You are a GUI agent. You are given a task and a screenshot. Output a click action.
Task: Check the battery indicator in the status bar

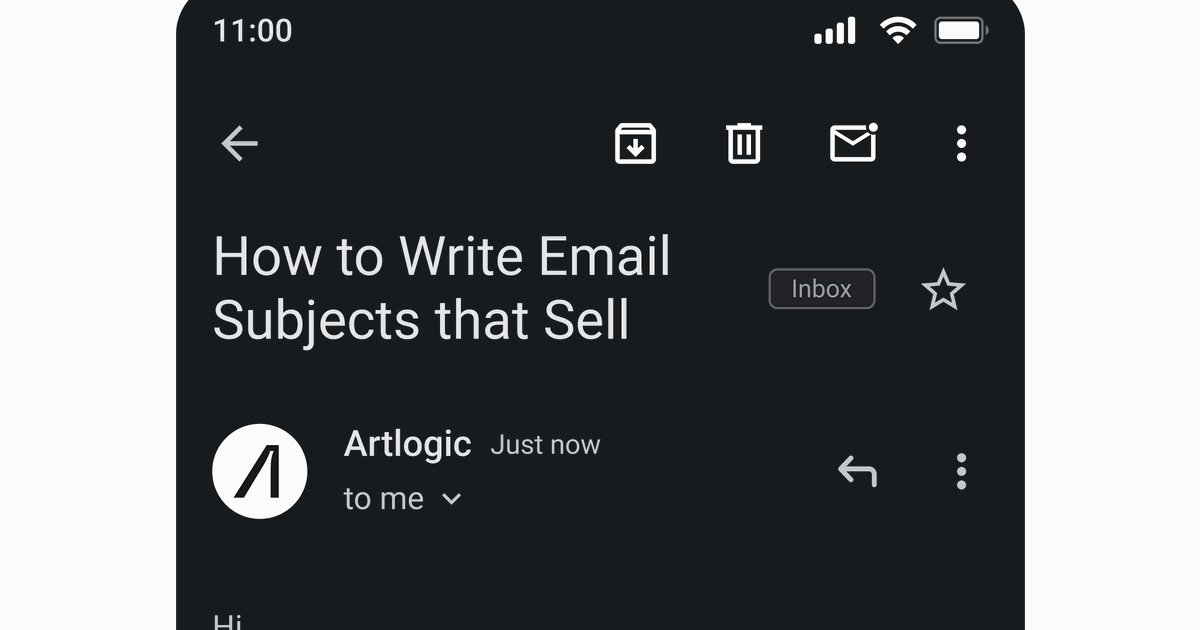tap(961, 30)
